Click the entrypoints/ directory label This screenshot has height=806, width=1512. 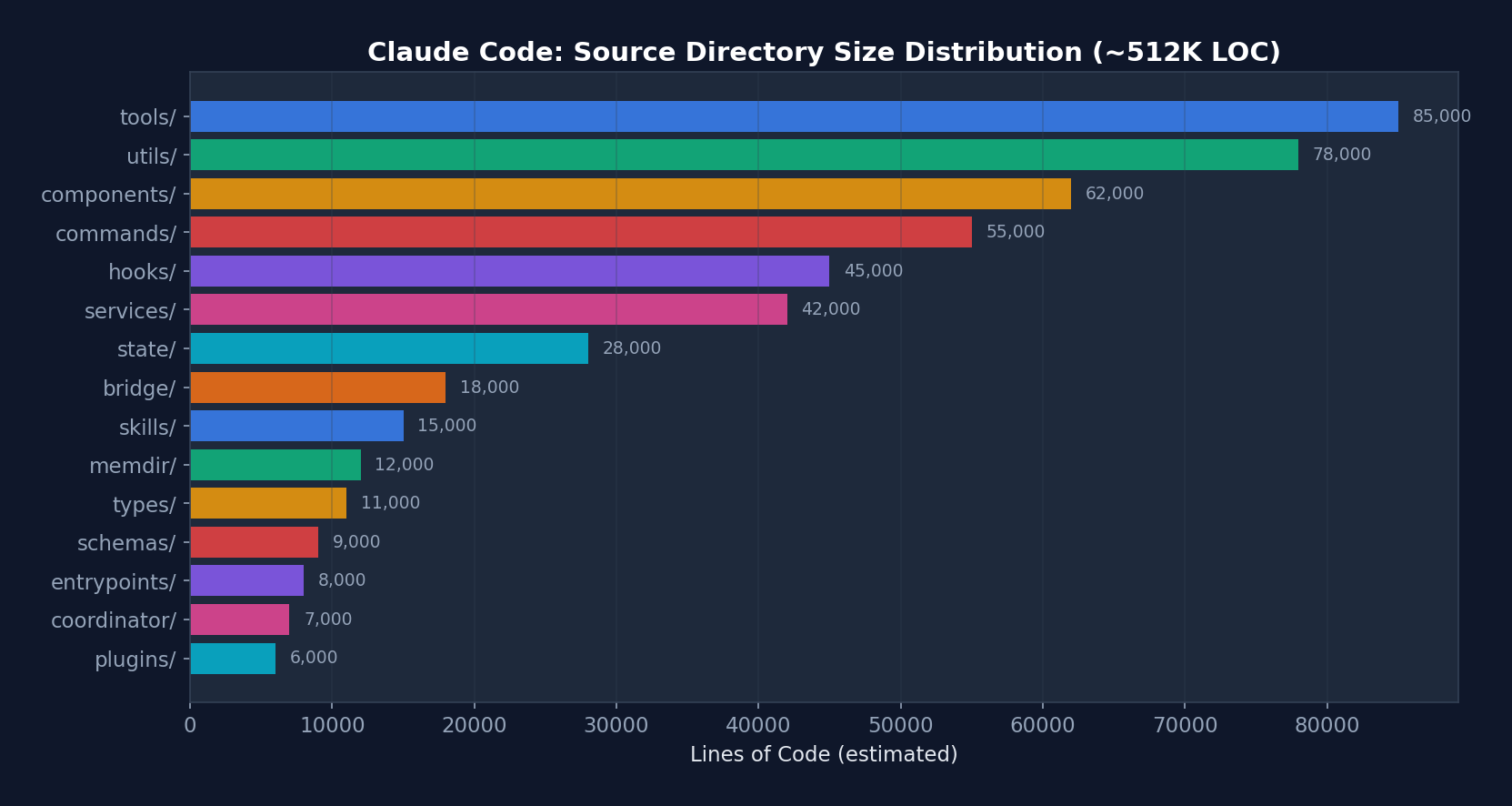114,582
